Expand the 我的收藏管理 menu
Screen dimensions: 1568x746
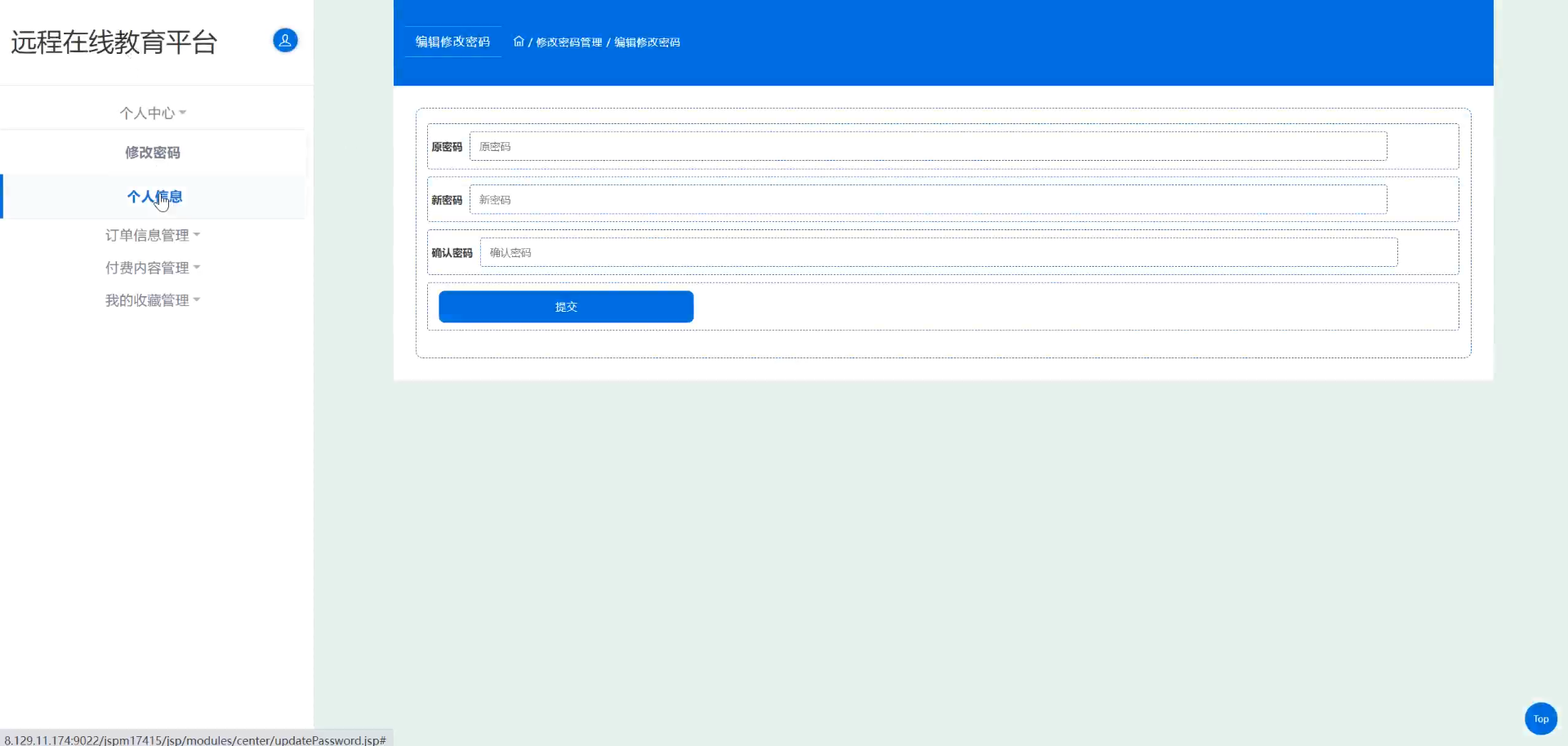pos(153,300)
